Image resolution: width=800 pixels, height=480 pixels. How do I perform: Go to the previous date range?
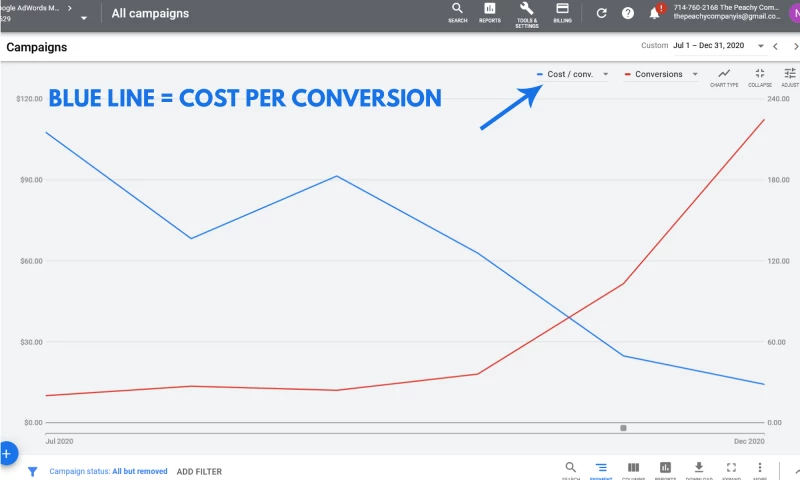point(776,46)
